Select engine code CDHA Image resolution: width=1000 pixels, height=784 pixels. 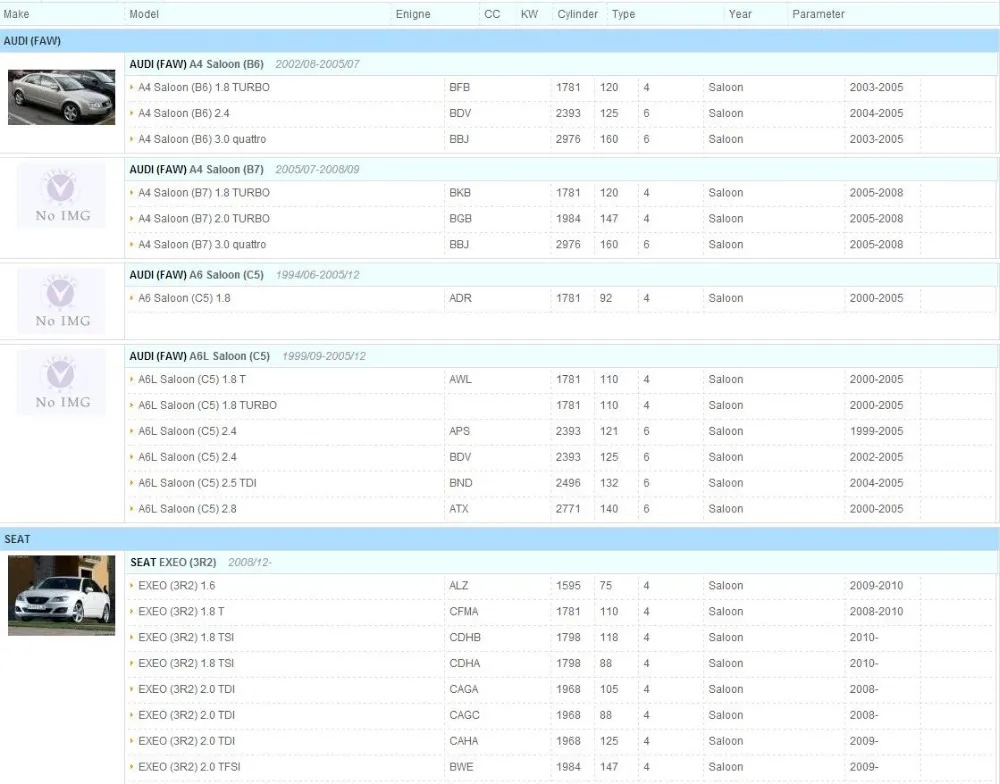pyautogui.click(x=464, y=663)
